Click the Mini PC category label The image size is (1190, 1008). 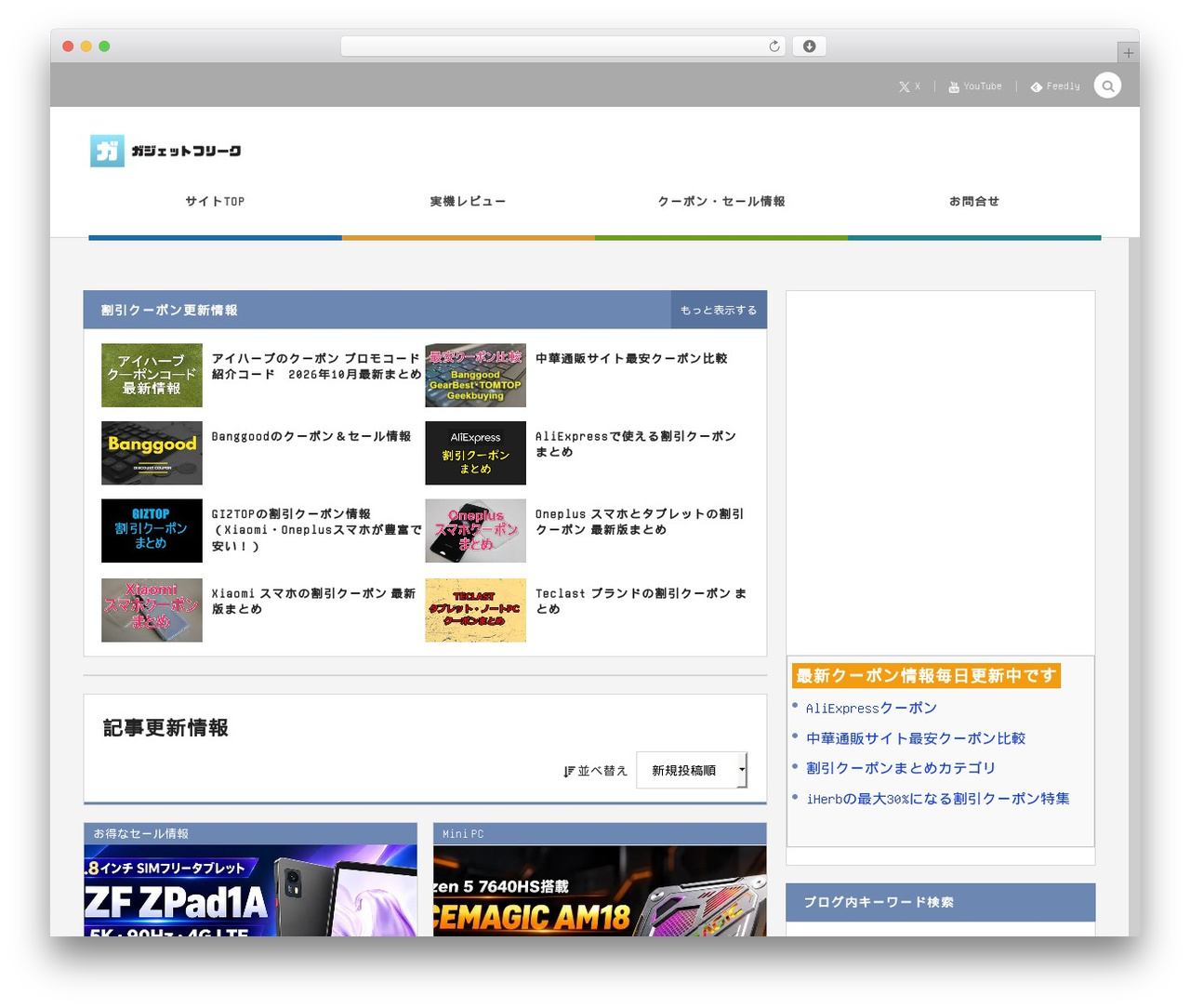[463, 834]
